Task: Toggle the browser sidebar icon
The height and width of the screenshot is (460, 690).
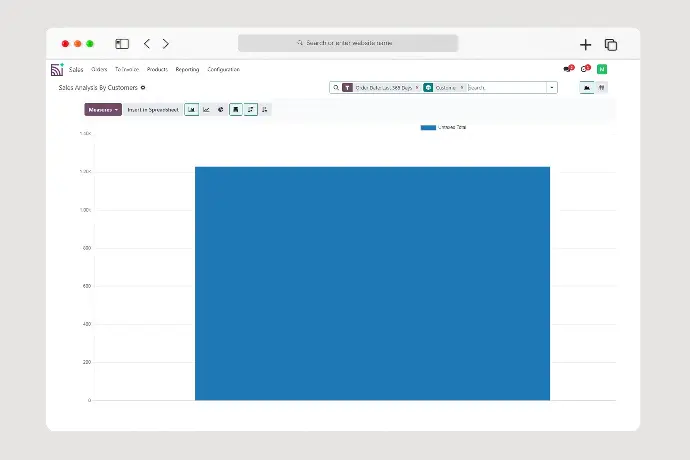Action: coord(122,44)
